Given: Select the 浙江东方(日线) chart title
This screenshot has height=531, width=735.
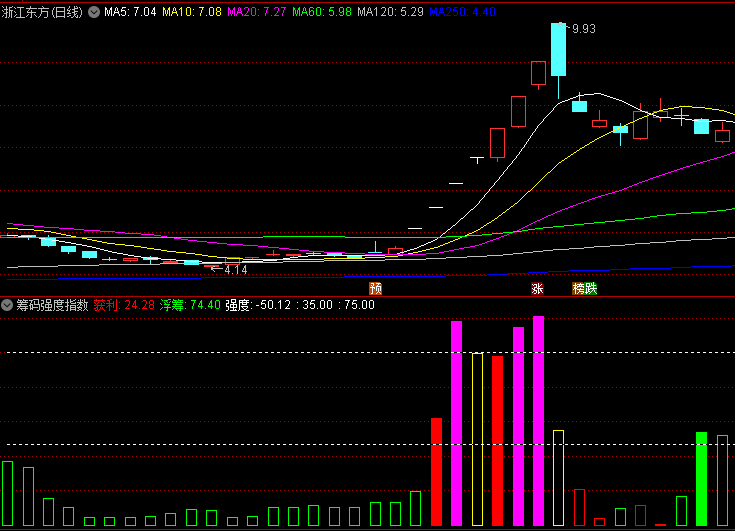Looking at the screenshot, I should [42, 12].
